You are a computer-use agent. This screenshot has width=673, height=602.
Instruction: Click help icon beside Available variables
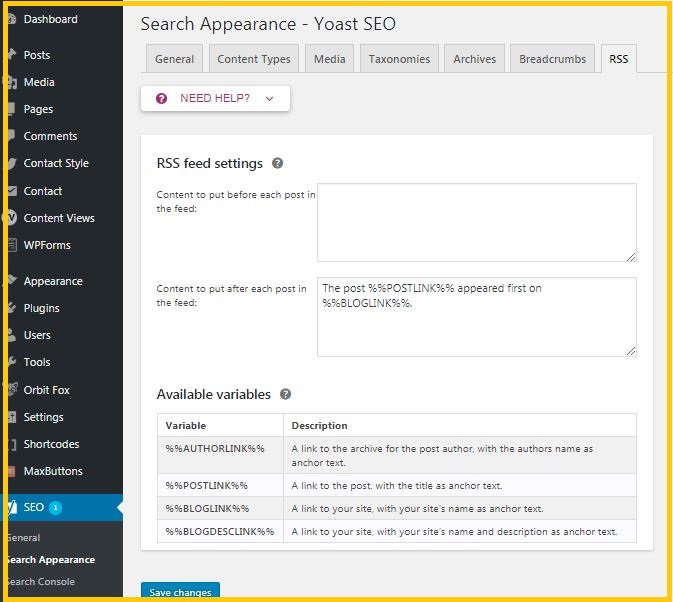285,394
